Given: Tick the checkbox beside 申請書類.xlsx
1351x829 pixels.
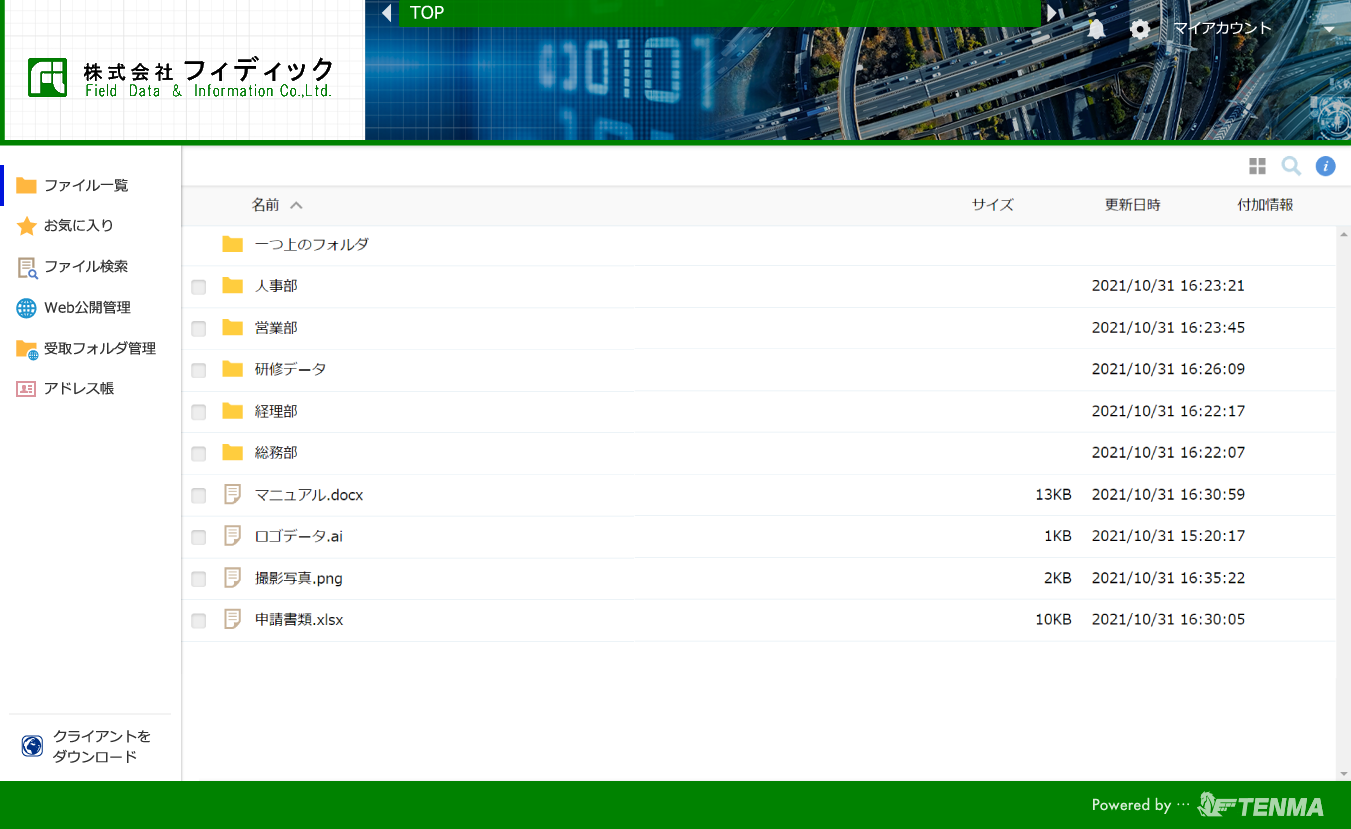Looking at the screenshot, I should pyautogui.click(x=199, y=621).
